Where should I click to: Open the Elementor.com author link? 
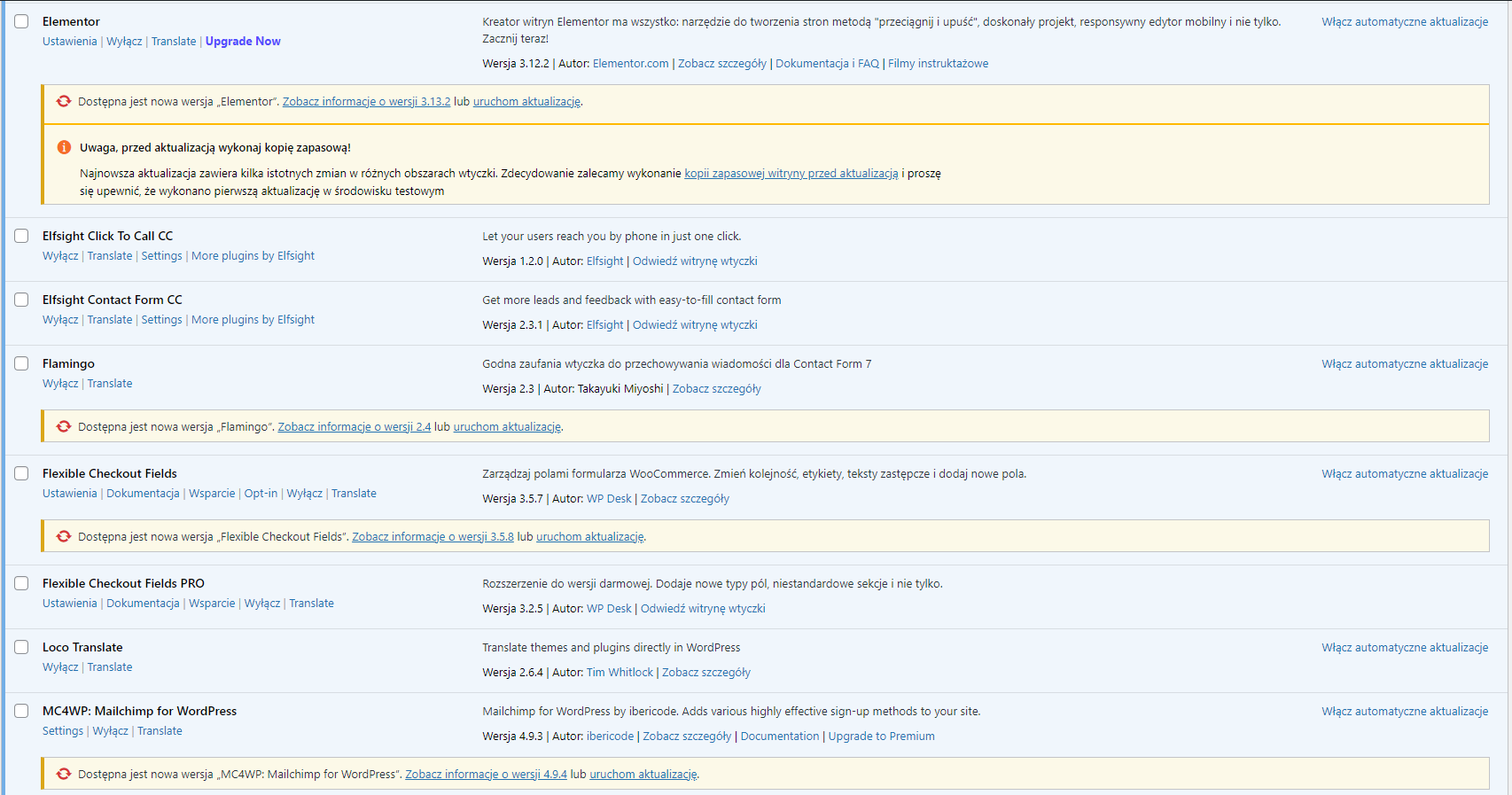(631, 63)
